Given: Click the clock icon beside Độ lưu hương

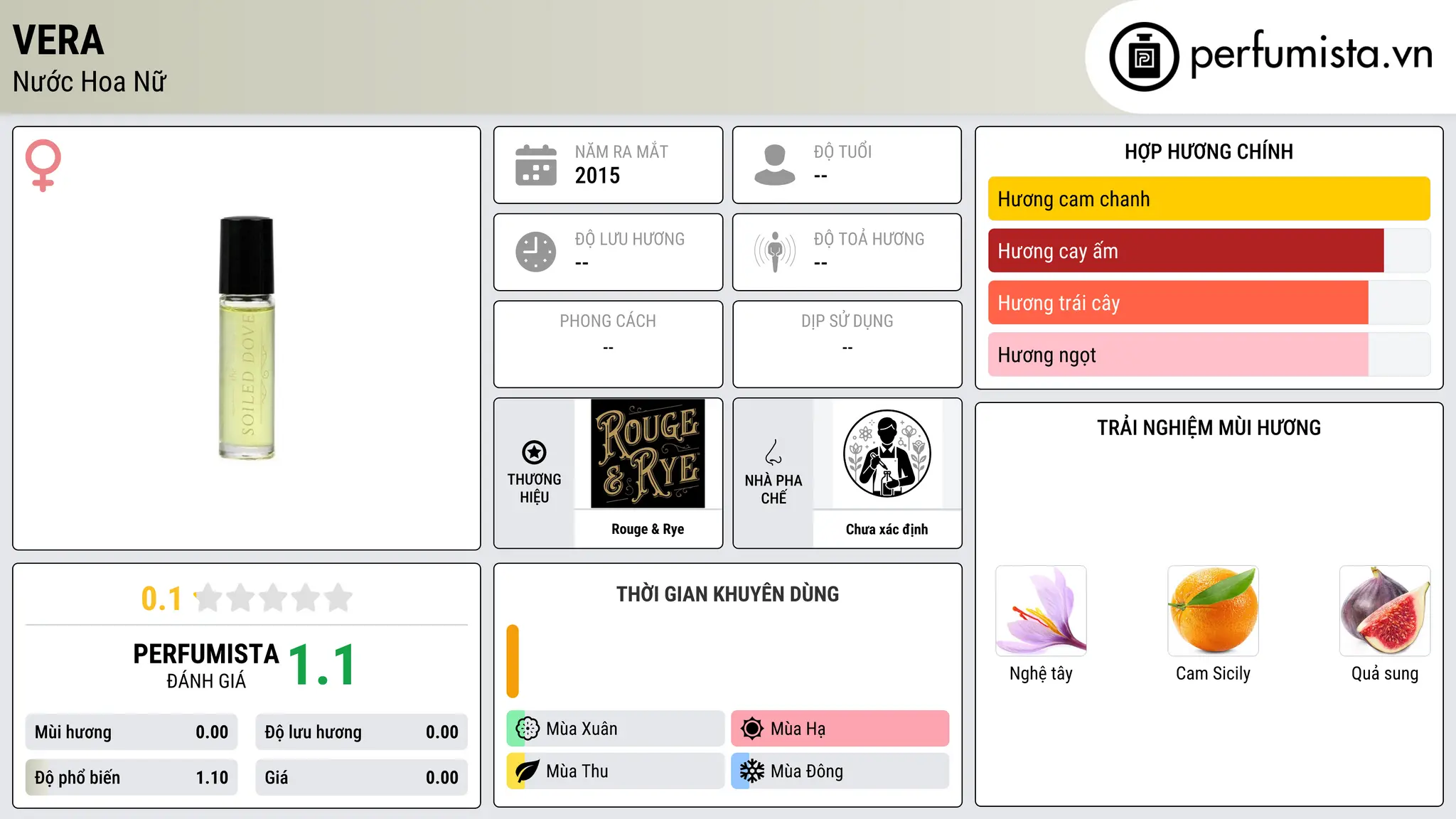Looking at the screenshot, I should tap(536, 252).
